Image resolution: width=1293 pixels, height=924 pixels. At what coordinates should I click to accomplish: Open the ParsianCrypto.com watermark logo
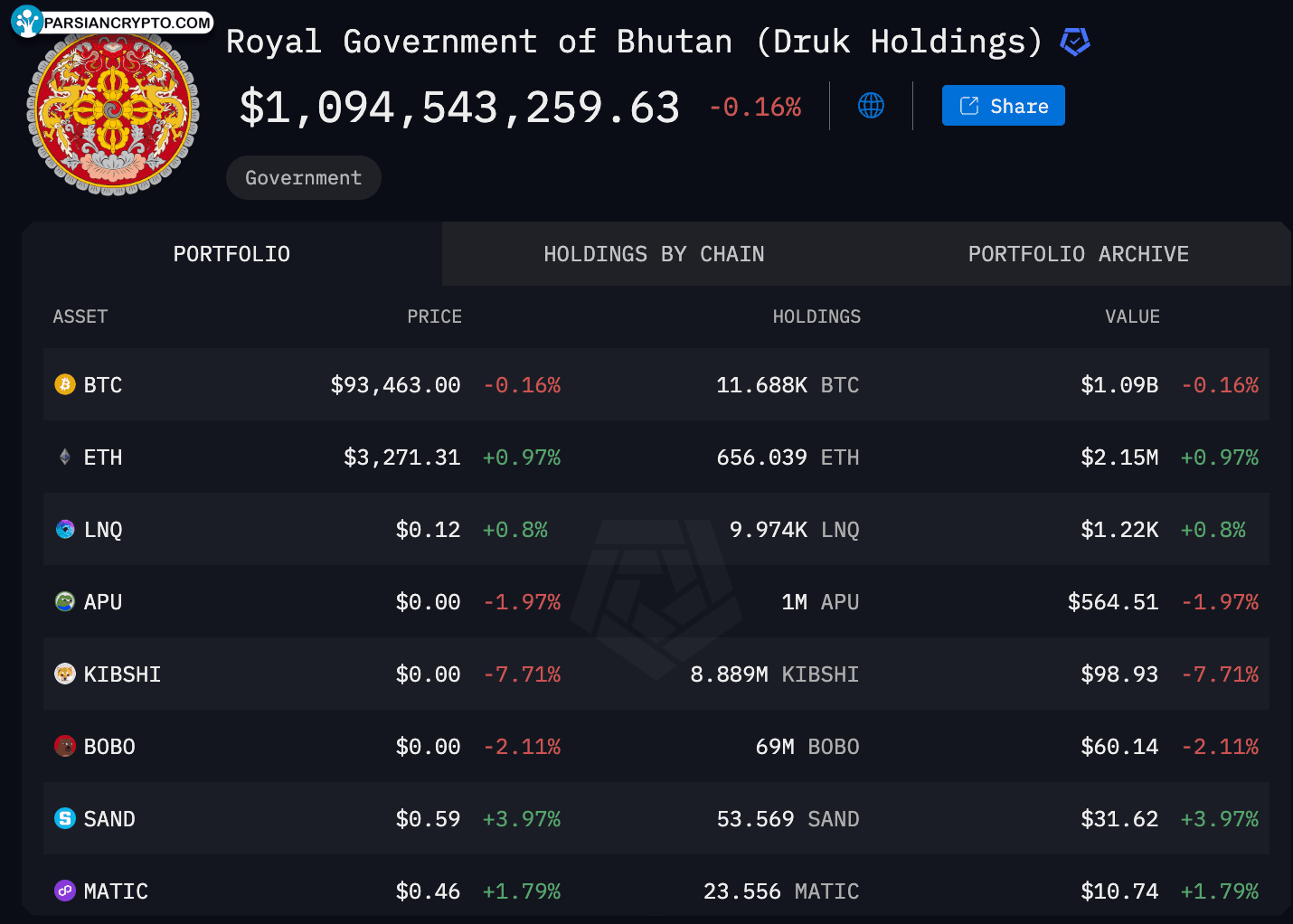tap(113, 22)
